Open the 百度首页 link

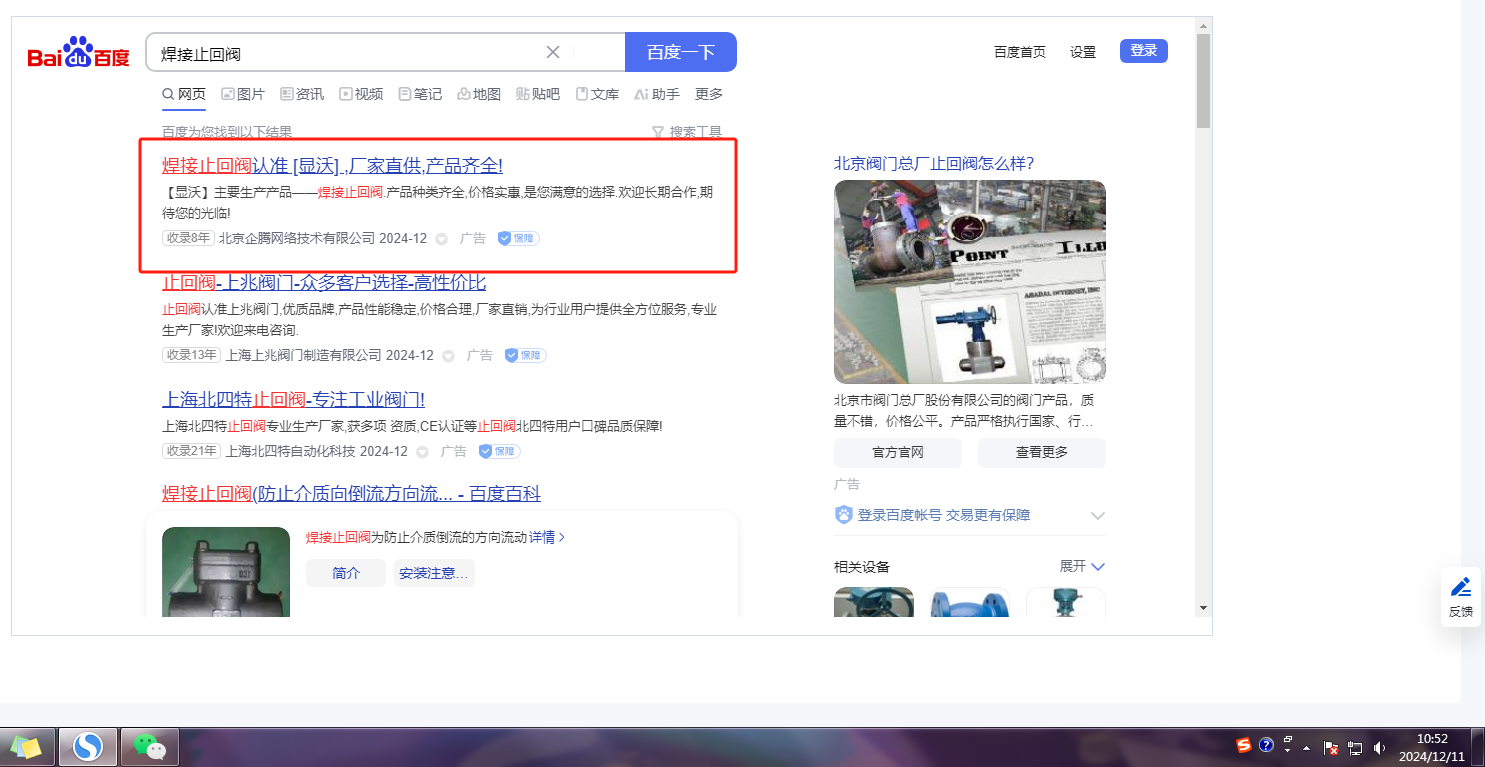(x=1020, y=52)
